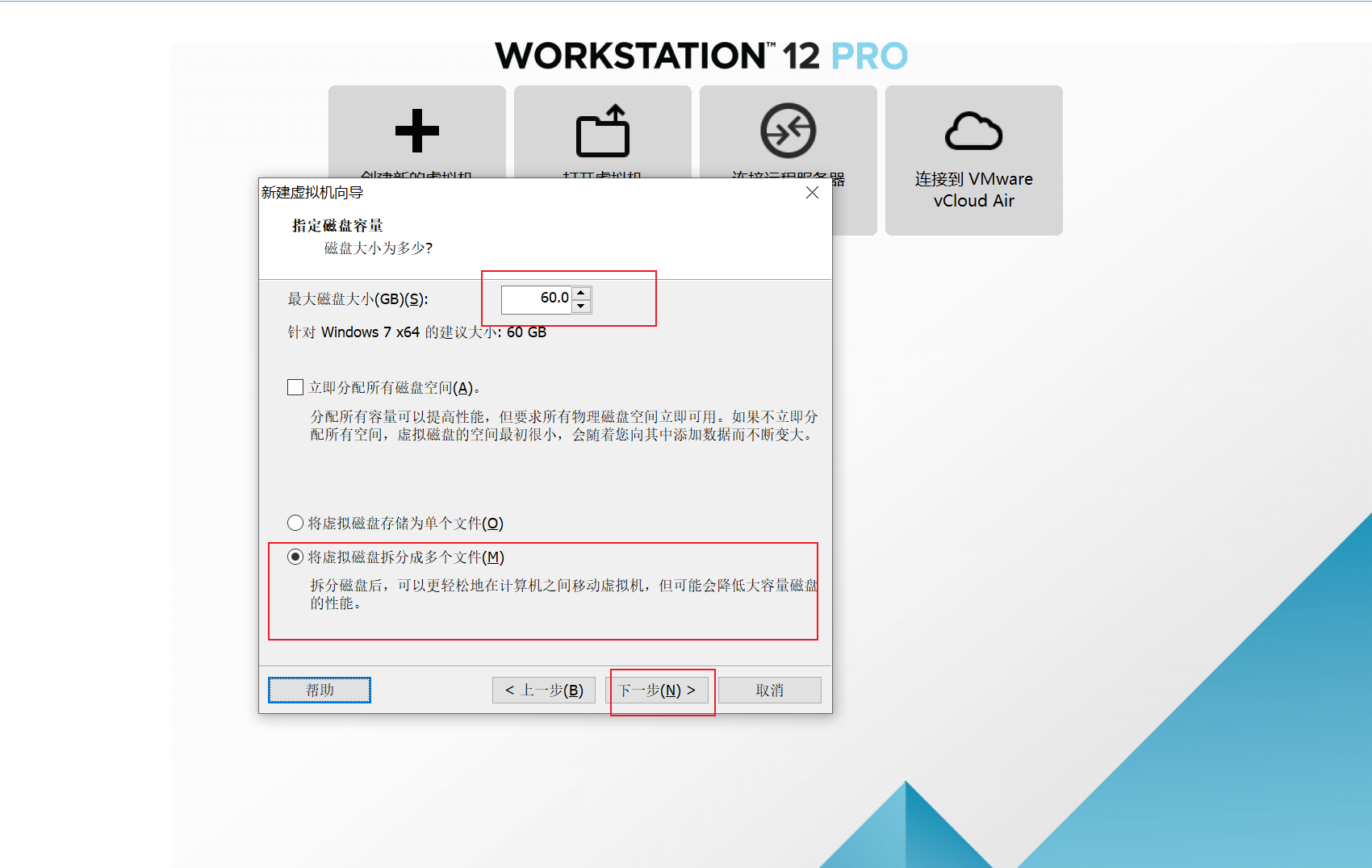The width and height of the screenshot is (1372, 868).
Task: Click the maximum disk size input field
Action: [537, 299]
